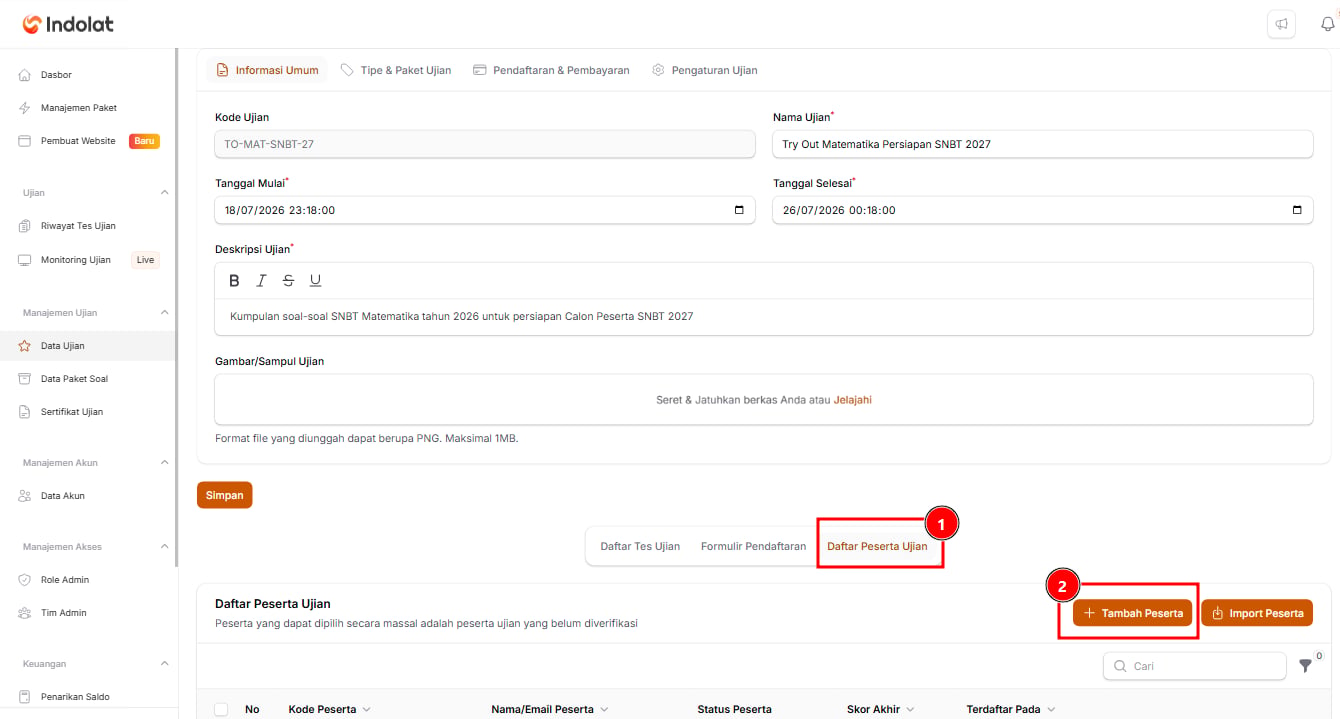Open the Daftar Tes Ujian tab
The height and width of the screenshot is (719, 1340).
[x=640, y=546]
